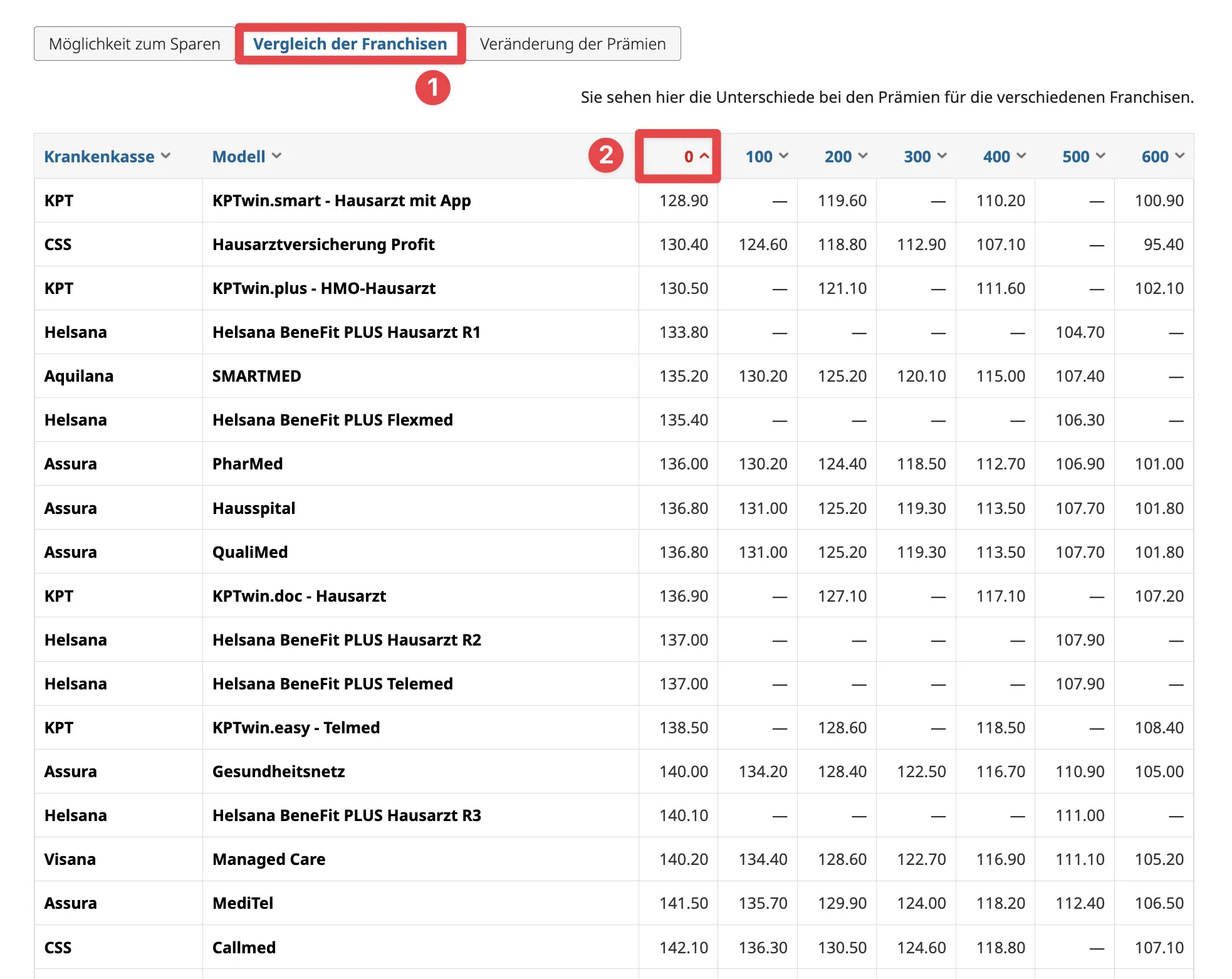Sort by franchise 500 column header
This screenshot has width=1232, height=979.
(x=1083, y=156)
